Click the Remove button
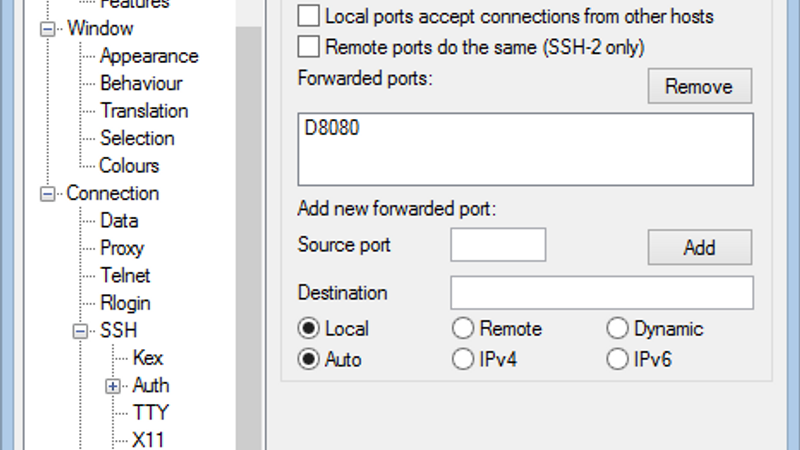 point(699,86)
